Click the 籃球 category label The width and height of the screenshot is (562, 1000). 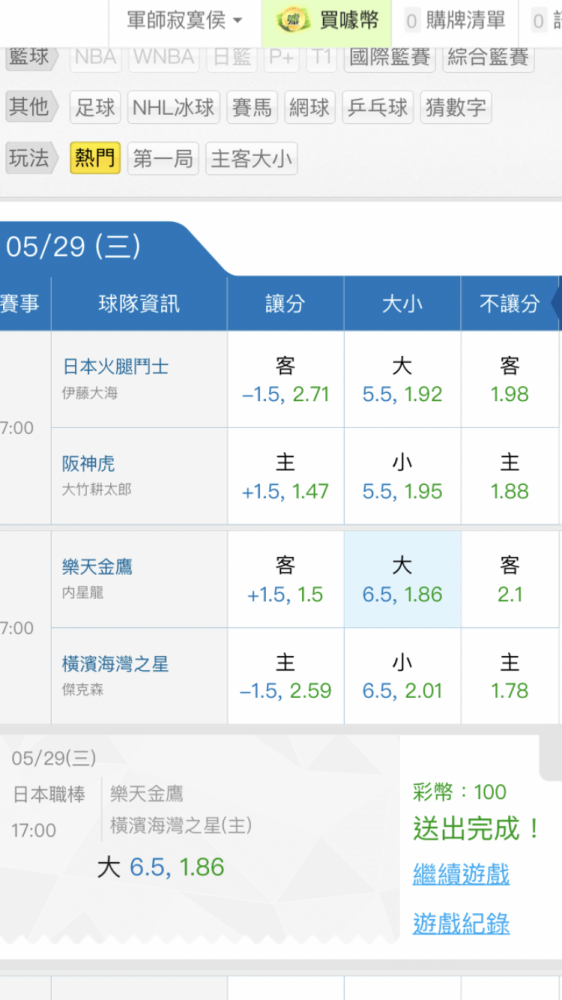[31, 57]
